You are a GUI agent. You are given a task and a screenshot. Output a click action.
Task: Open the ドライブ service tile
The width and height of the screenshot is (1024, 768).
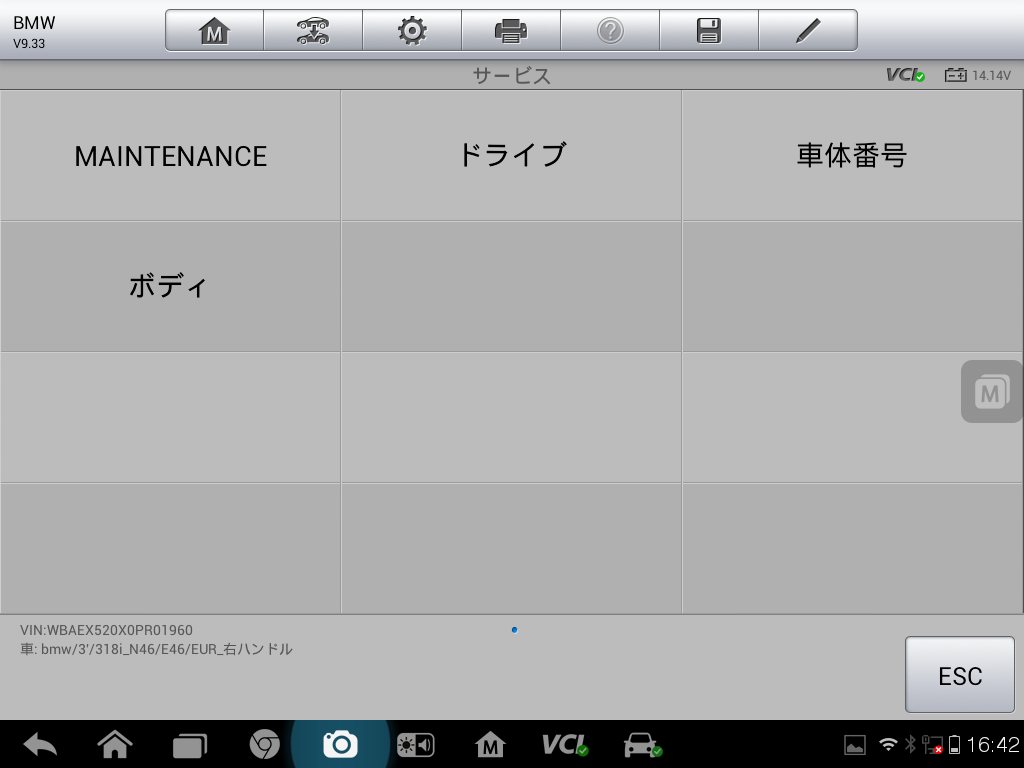point(511,155)
